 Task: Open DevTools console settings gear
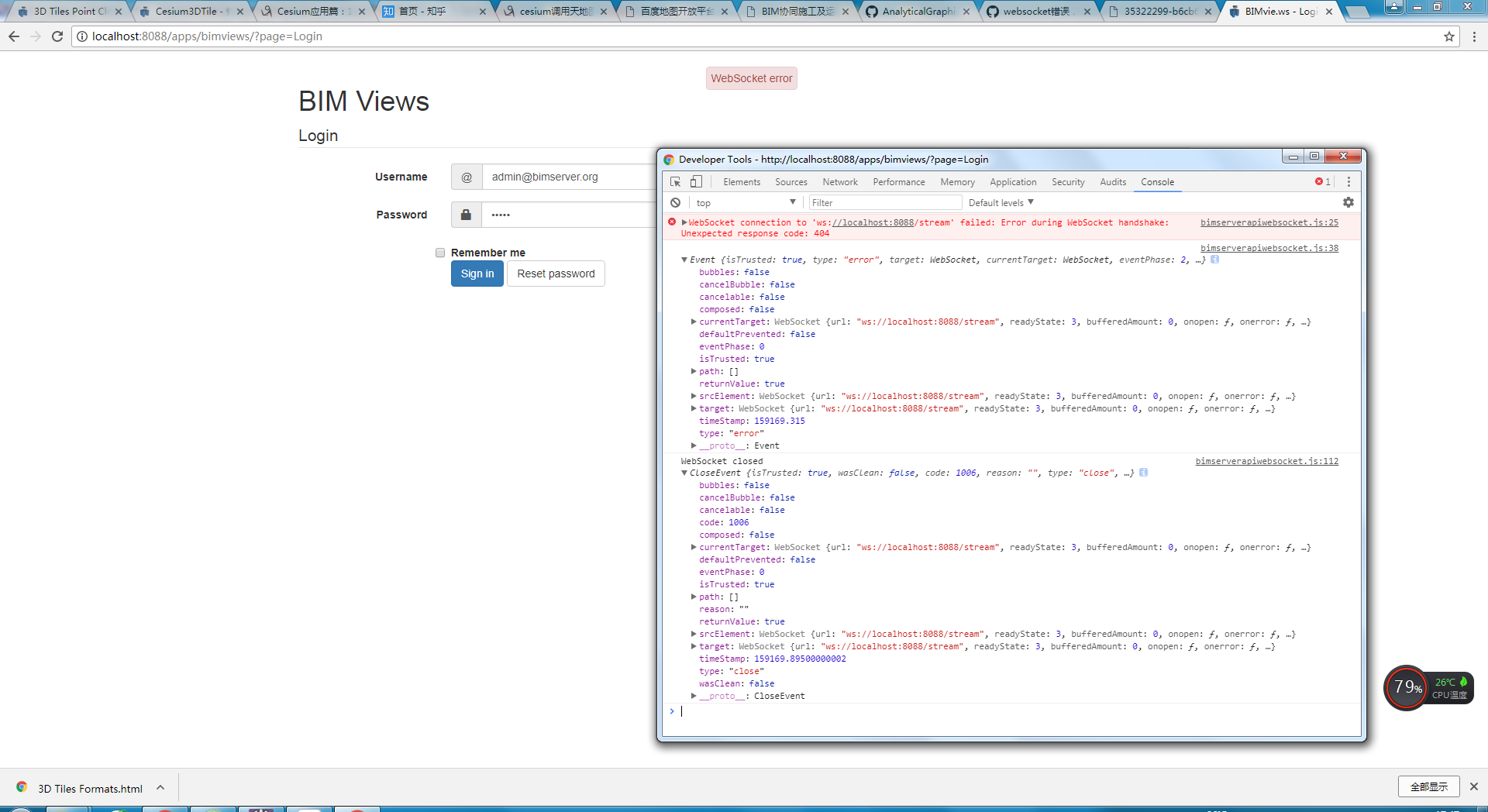pyautogui.click(x=1348, y=202)
